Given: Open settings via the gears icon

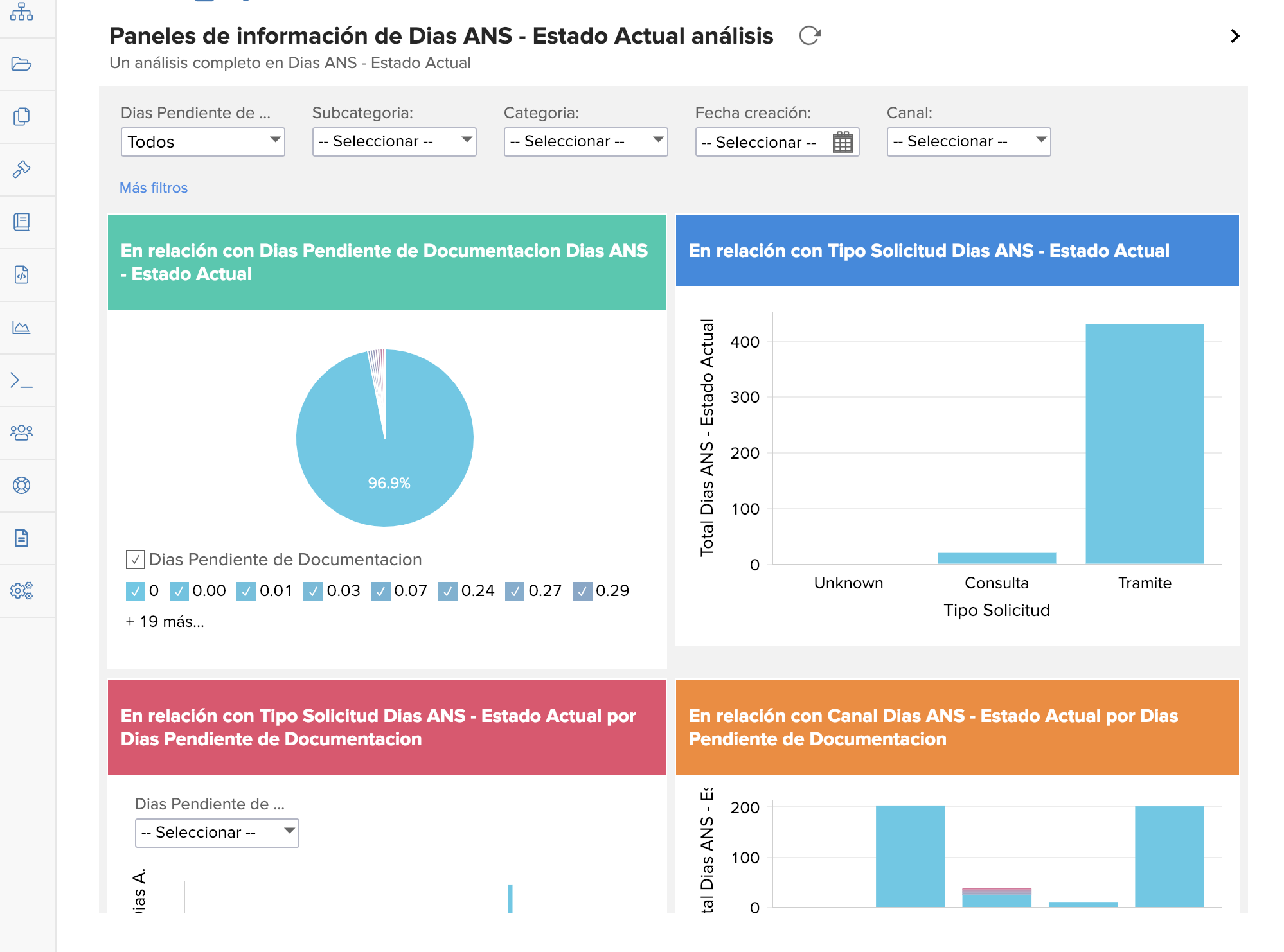Looking at the screenshot, I should pos(22,591).
